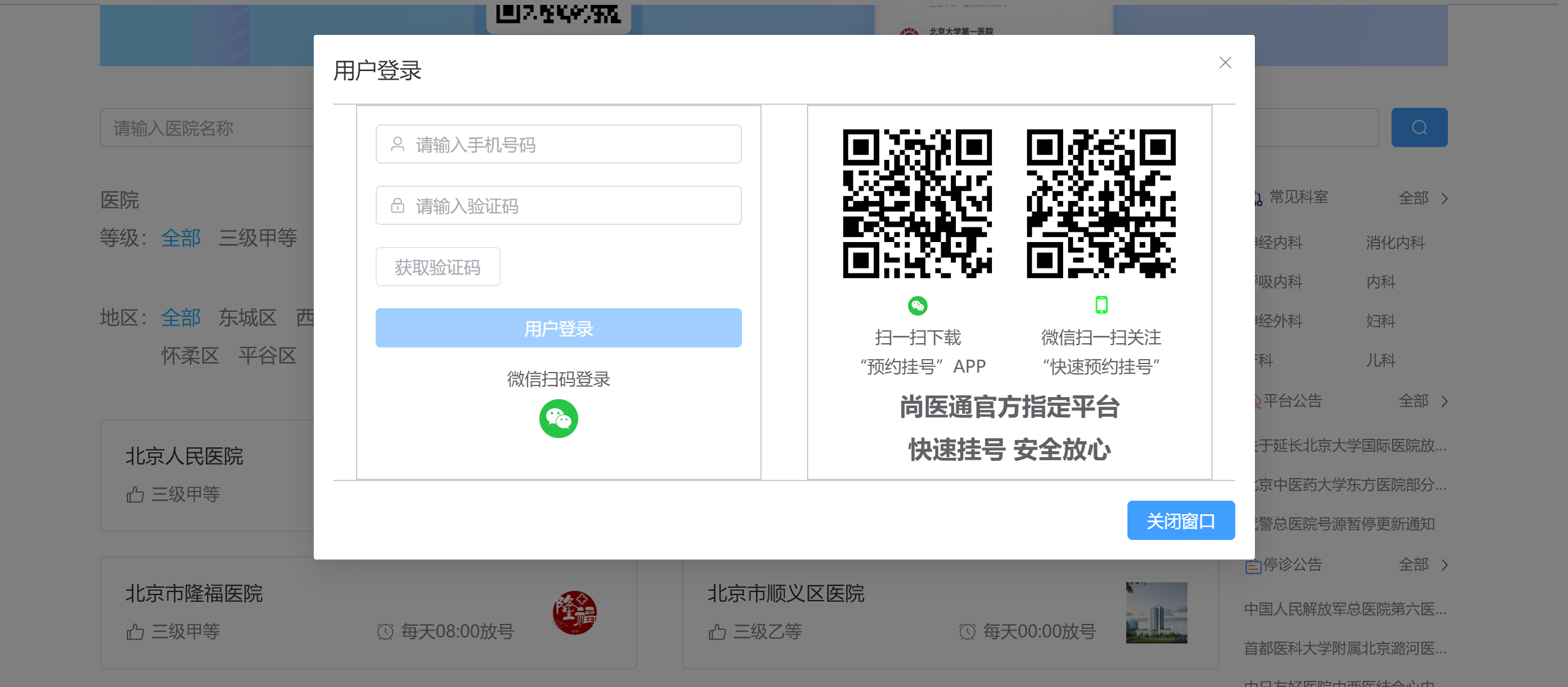Click the 关闭窗口 button
Image resolution: width=1568 pixels, height=687 pixels.
tap(1181, 520)
